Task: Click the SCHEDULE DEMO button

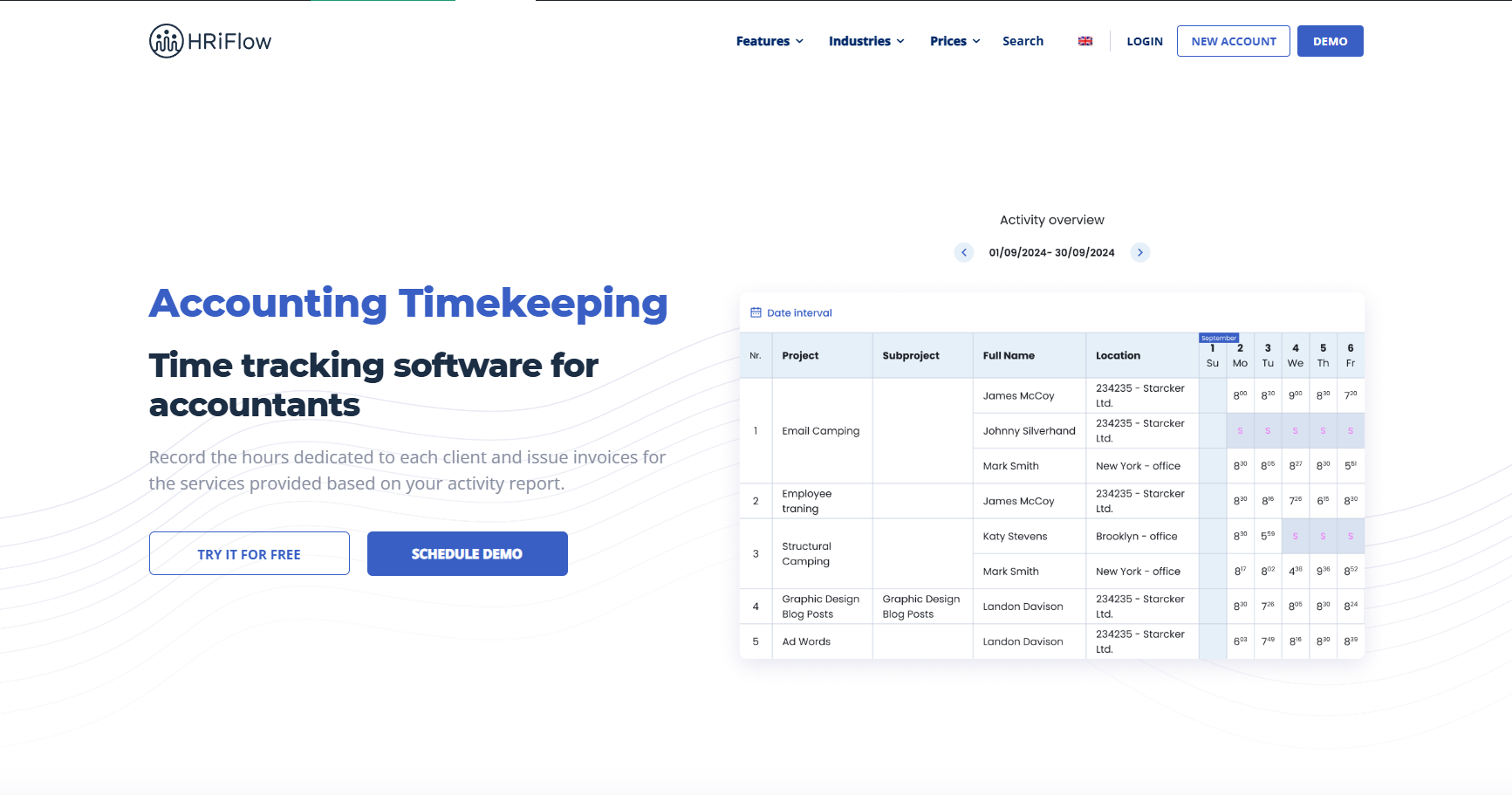Action: pyautogui.click(x=467, y=553)
